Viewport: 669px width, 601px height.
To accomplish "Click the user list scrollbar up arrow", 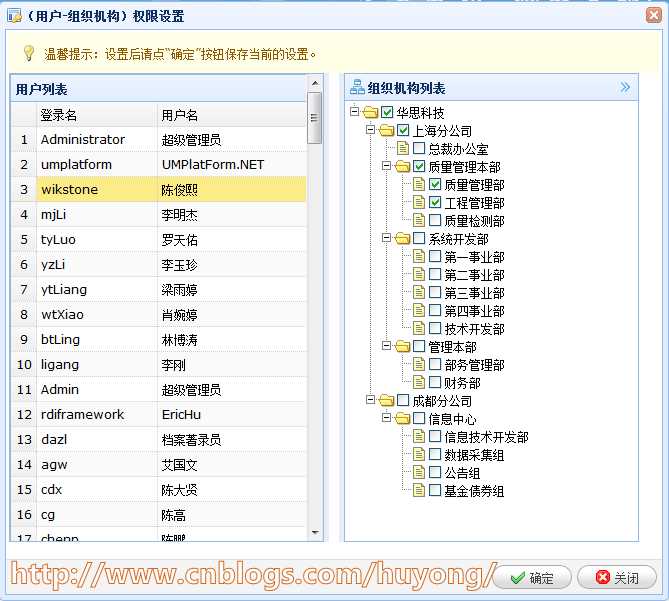I will tap(315, 83).
